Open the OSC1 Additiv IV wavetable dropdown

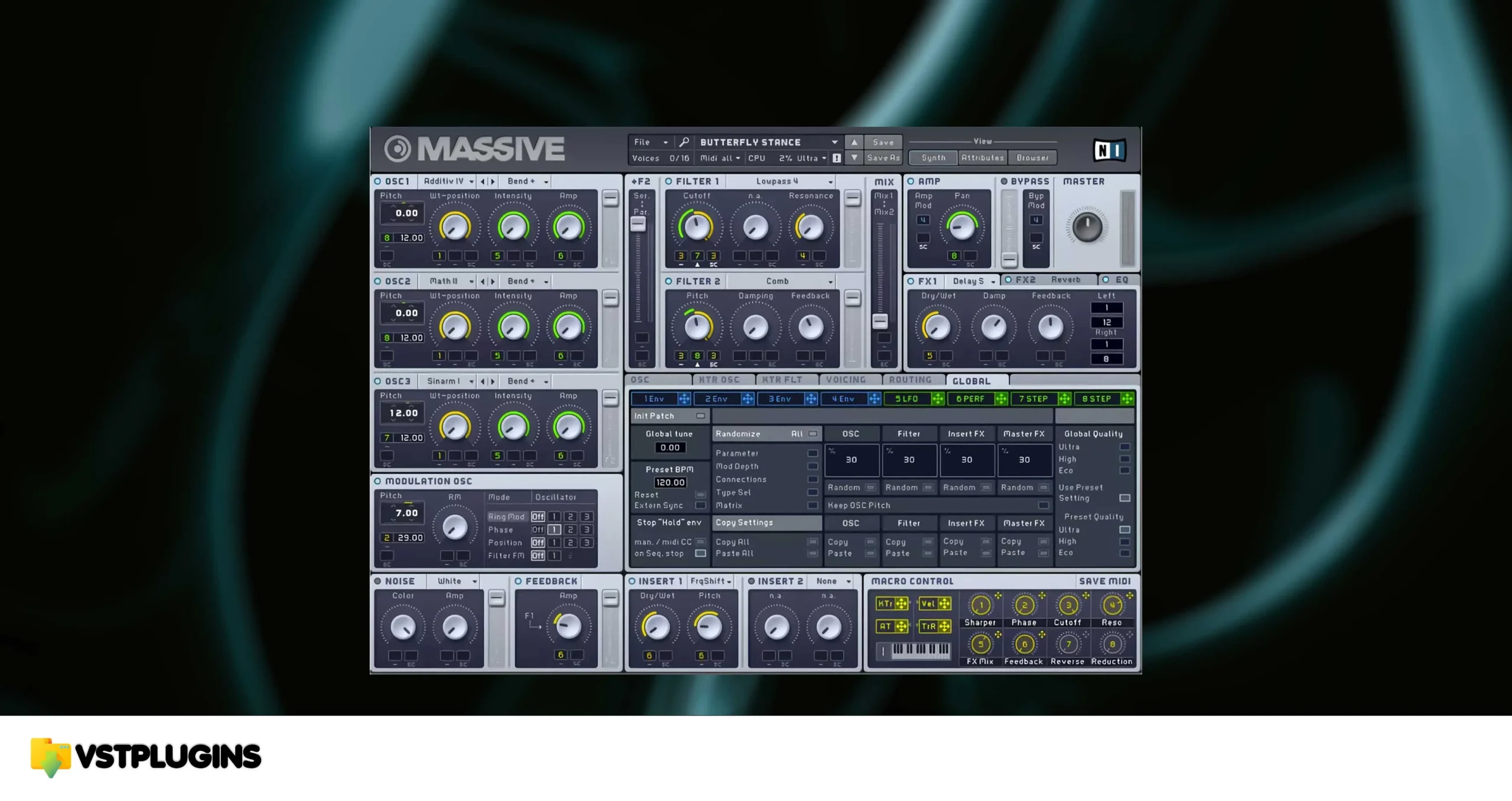448,182
